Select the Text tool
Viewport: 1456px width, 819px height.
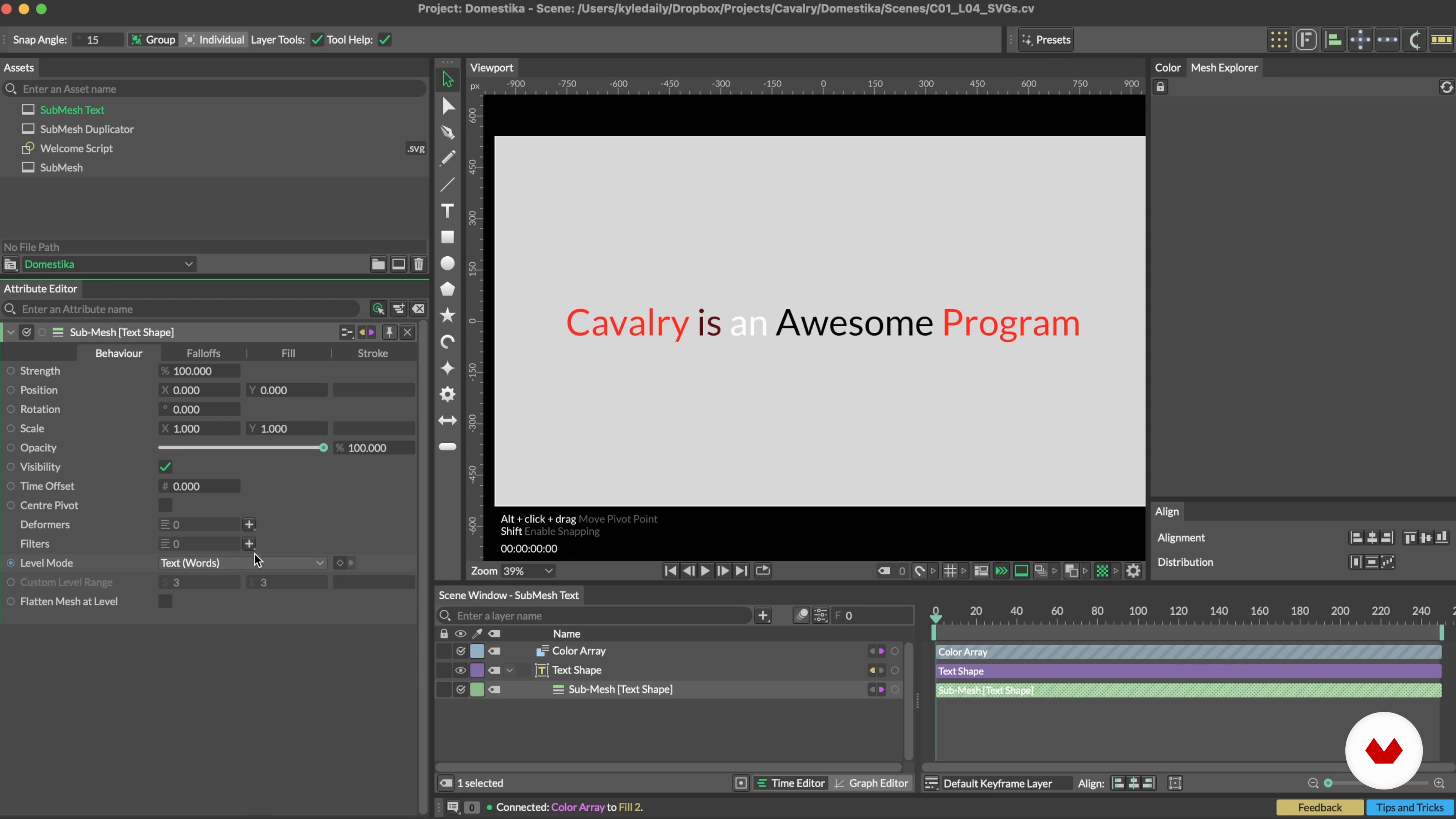448,211
